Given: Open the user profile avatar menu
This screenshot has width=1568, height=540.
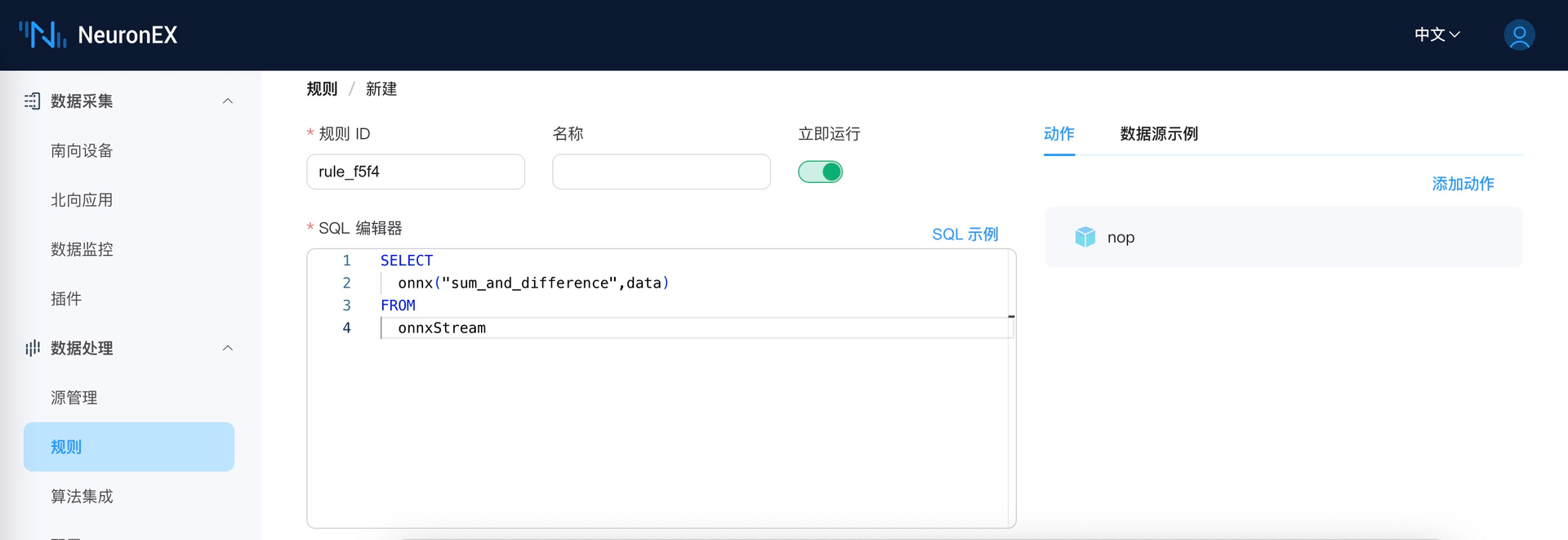Looking at the screenshot, I should pos(1519,35).
